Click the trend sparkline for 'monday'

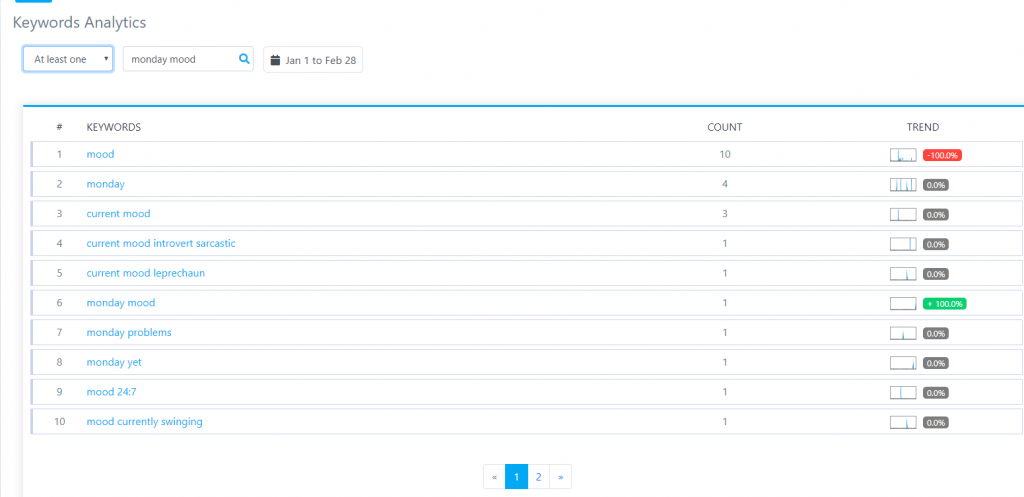[903, 185]
